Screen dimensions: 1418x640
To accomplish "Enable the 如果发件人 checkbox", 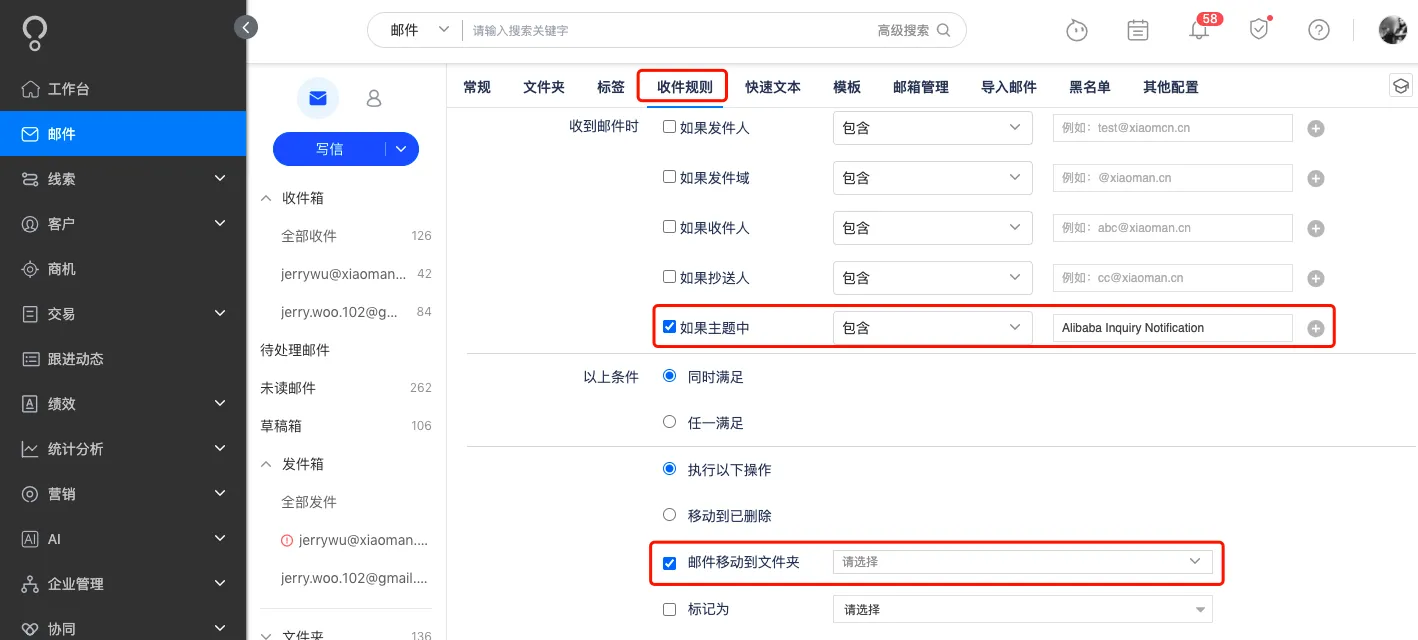I will [670, 127].
